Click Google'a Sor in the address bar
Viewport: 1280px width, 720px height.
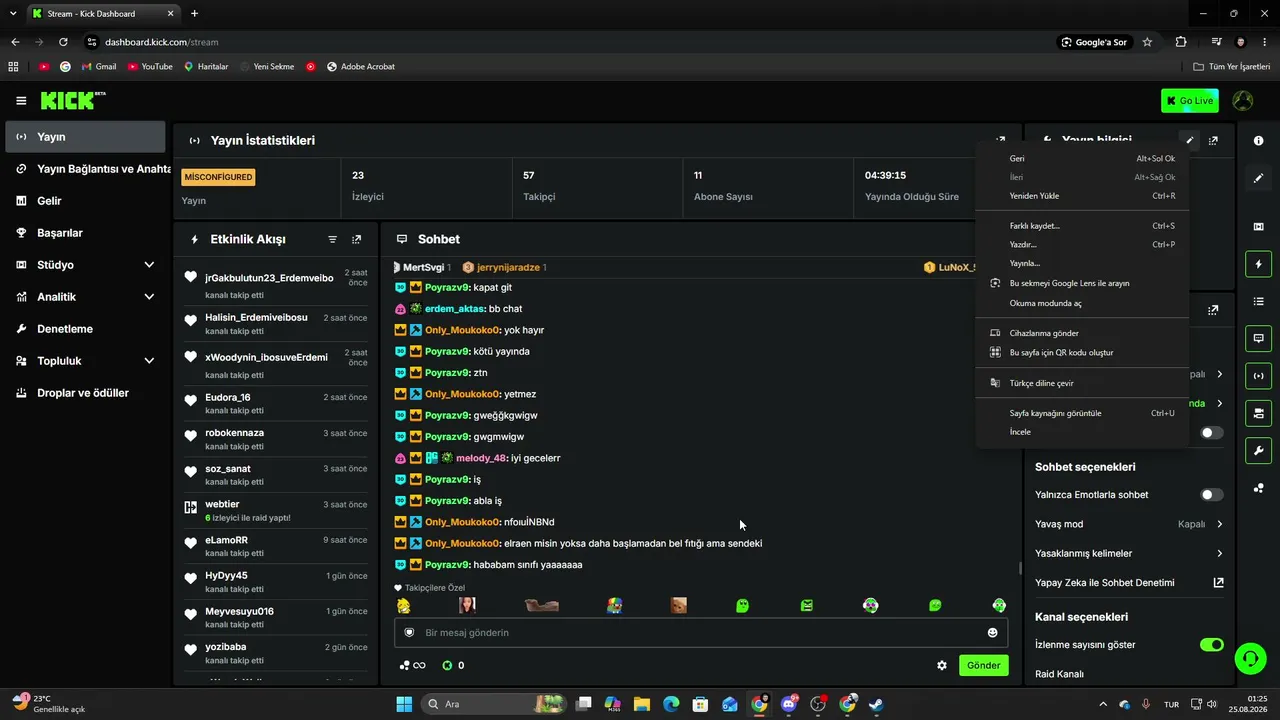pyautogui.click(x=1094, y=42)
